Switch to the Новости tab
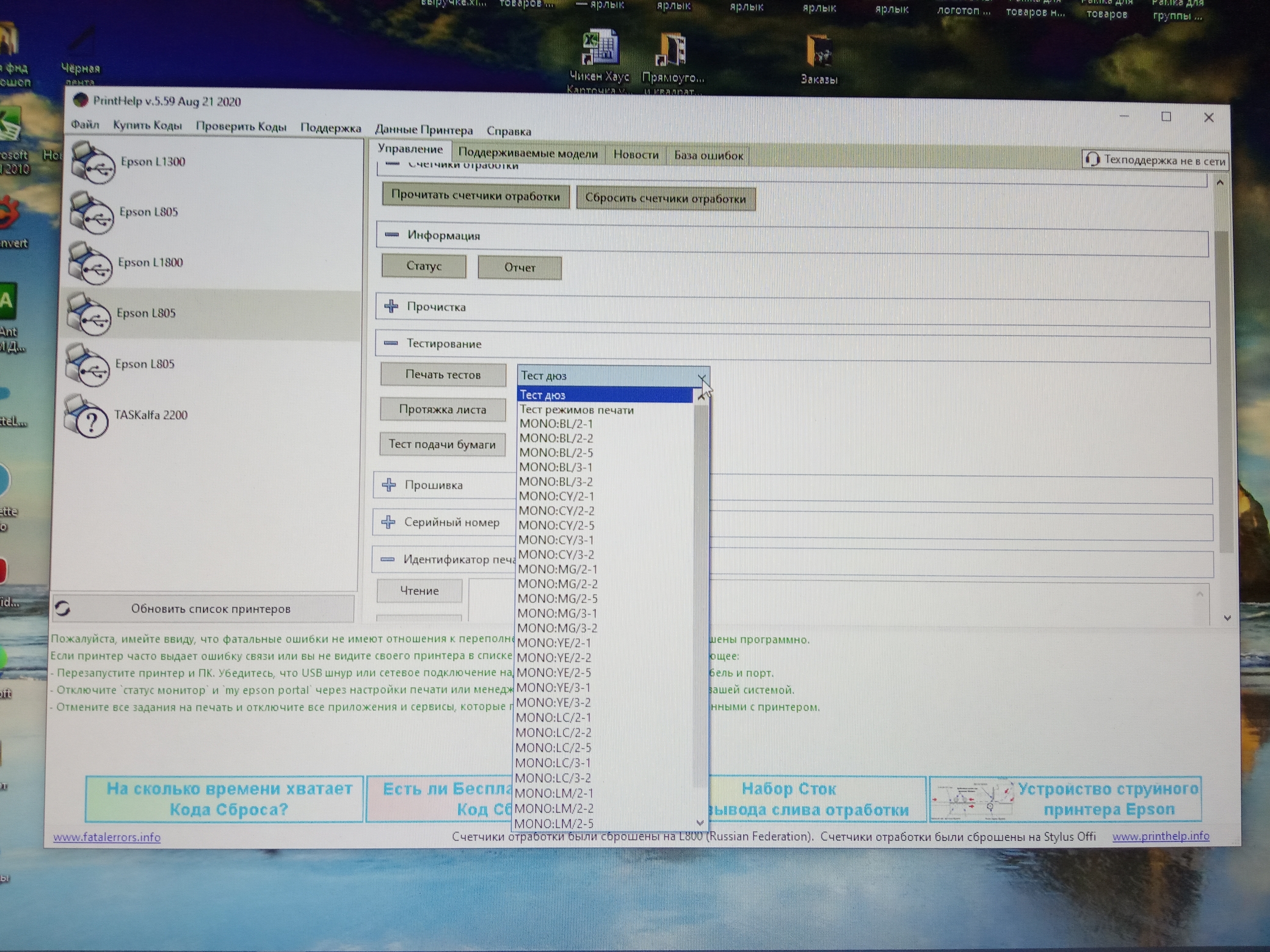 point(636,154)
